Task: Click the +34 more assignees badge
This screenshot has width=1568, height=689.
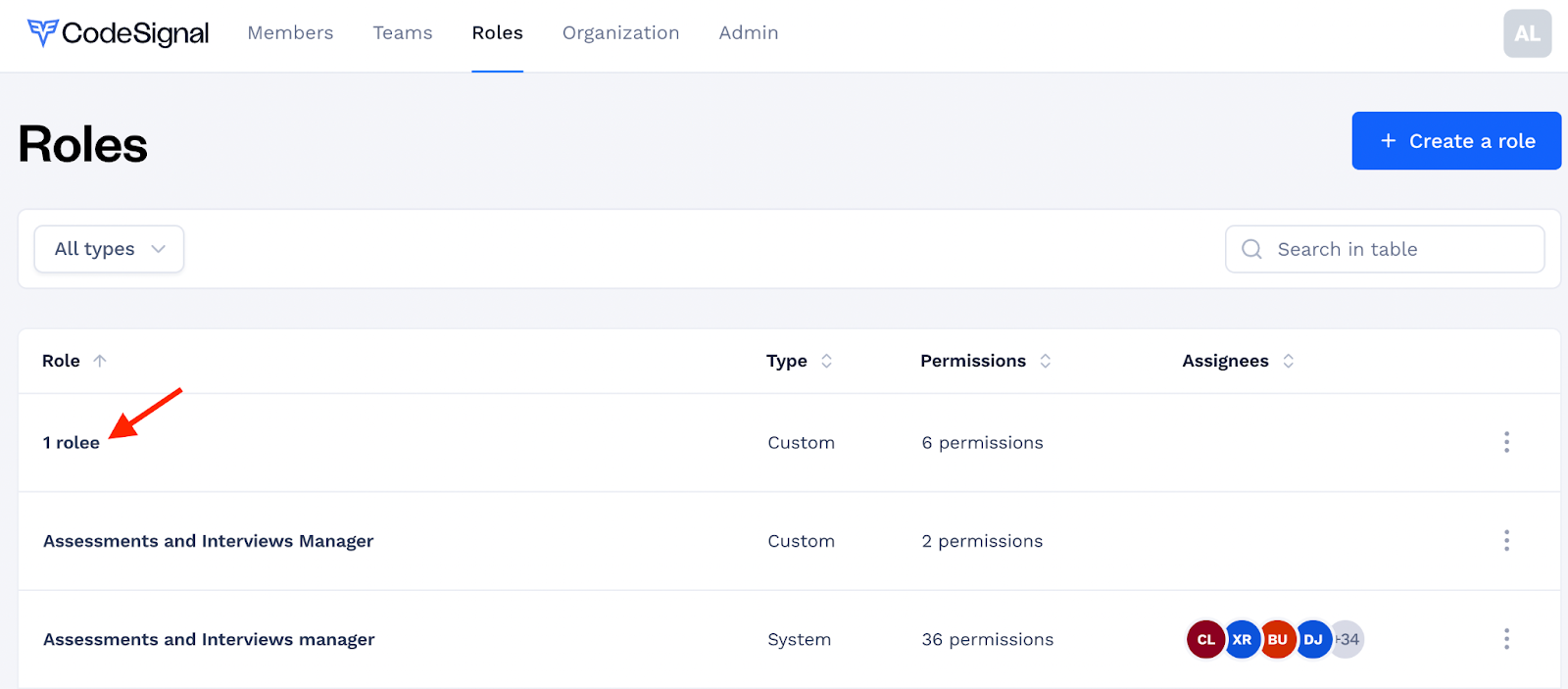Action: click(1348, 639)
